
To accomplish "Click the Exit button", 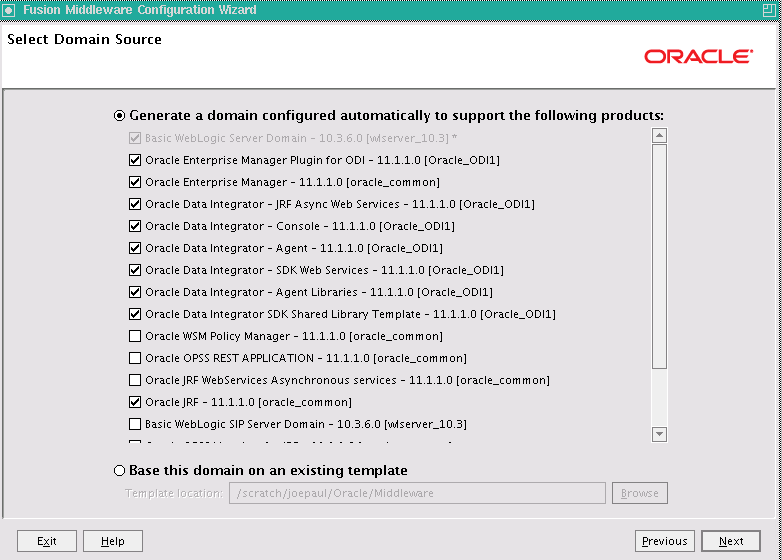I will pyautogui.click(x=47, y=541).
